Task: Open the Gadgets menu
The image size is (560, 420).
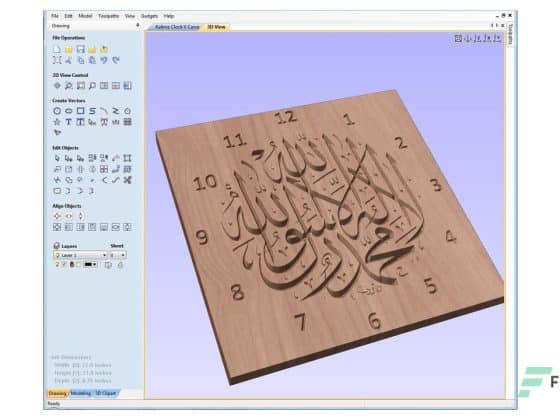Action: (x=149, y=16)
